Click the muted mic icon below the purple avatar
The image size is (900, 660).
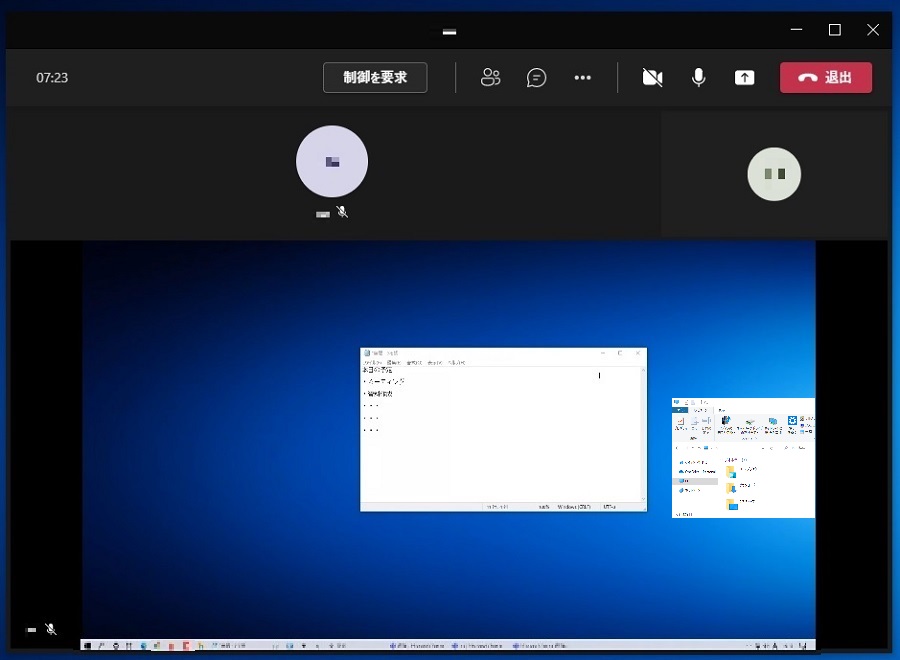click(342, 212)
